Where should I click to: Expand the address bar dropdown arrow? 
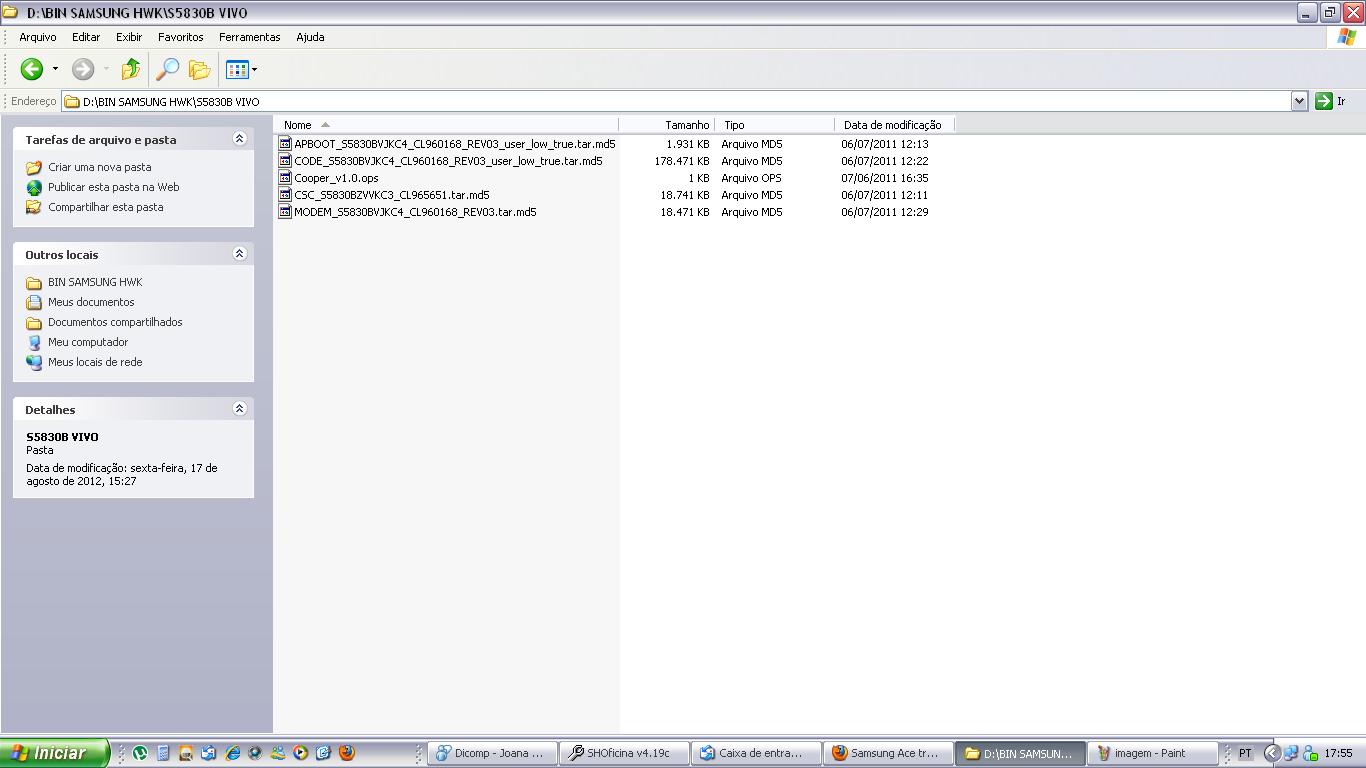[1299, 101]
